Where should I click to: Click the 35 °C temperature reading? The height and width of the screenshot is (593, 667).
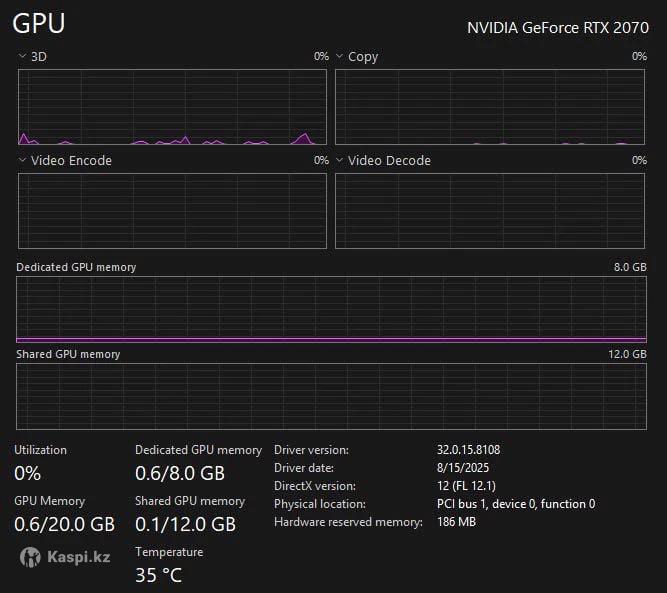(x=159, y=575)
